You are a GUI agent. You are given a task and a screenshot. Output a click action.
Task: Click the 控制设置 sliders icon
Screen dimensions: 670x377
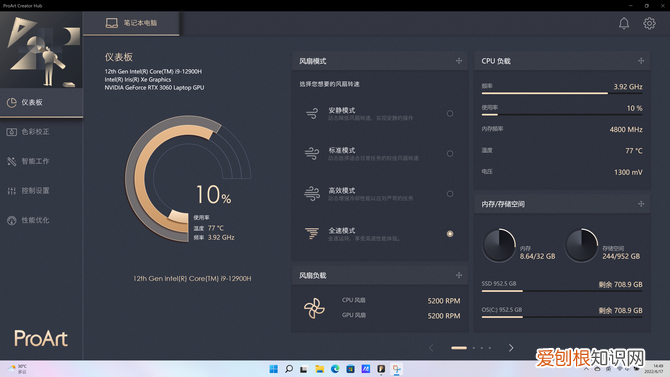pyautogui.click(x=12, y=191)
